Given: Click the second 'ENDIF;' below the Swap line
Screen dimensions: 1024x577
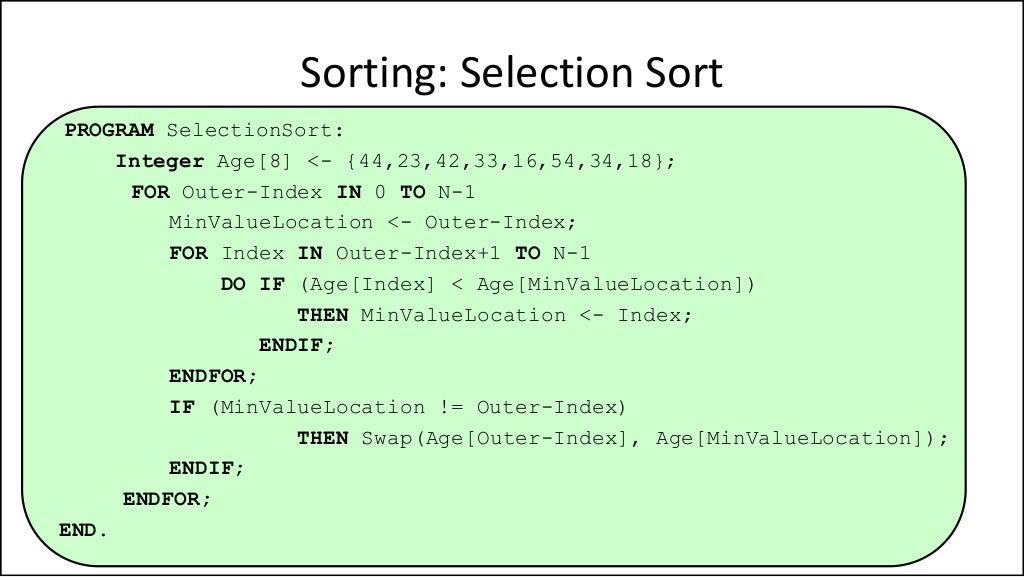Looking at the screenshot, I should click(206, 468).
